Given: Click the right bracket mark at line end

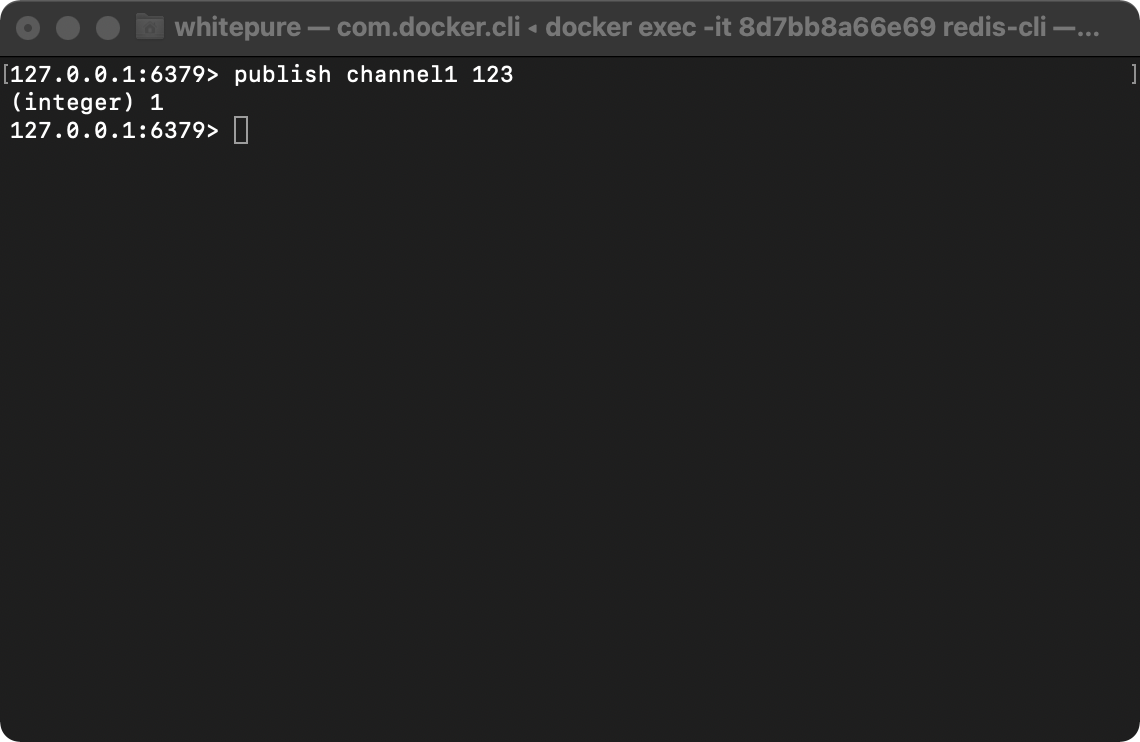Looking at the screenshot, I should pyautogui.click(x=1133, y=75).
